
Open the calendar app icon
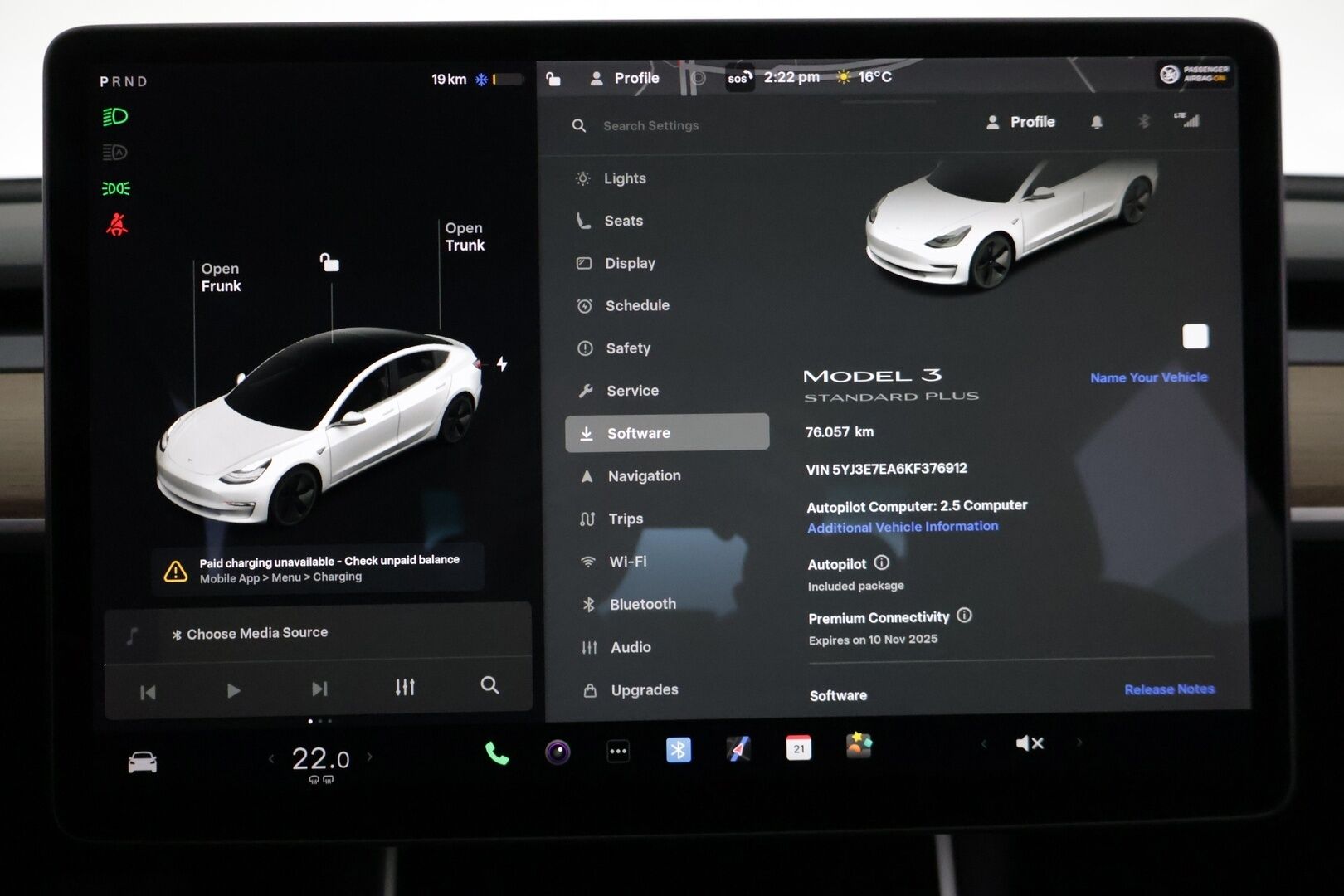(798, 748)
